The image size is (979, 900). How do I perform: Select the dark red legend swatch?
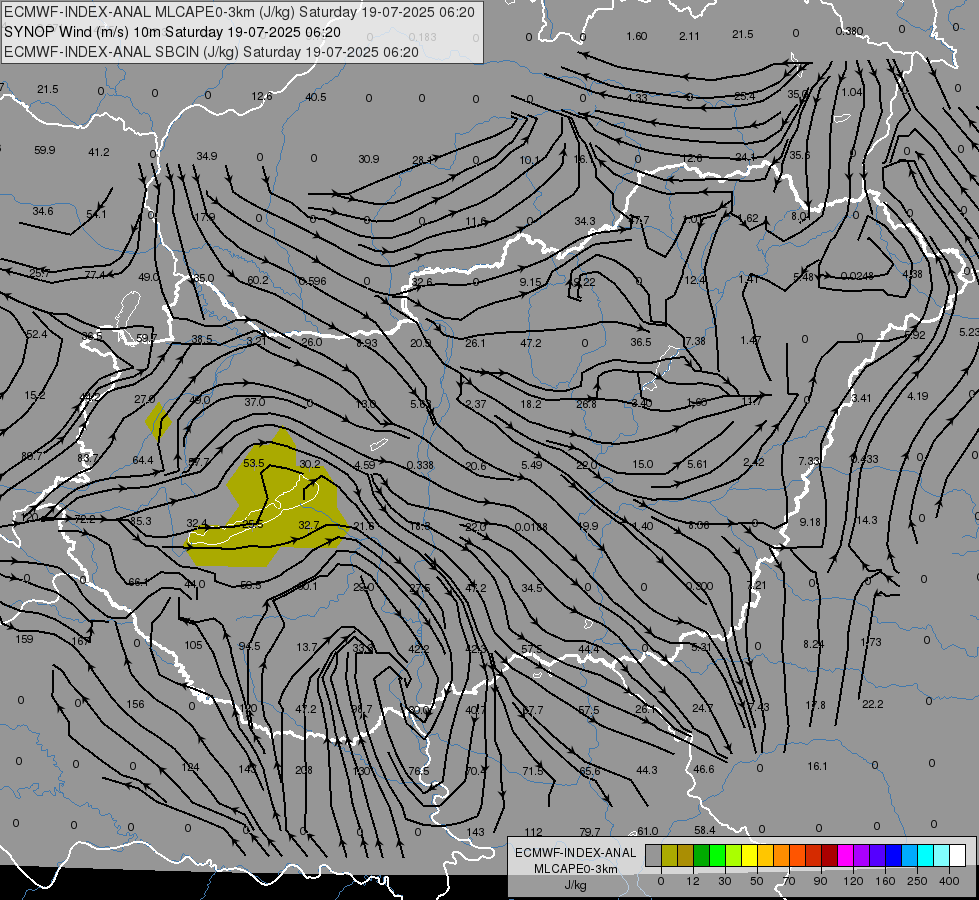tap(829, 855)
